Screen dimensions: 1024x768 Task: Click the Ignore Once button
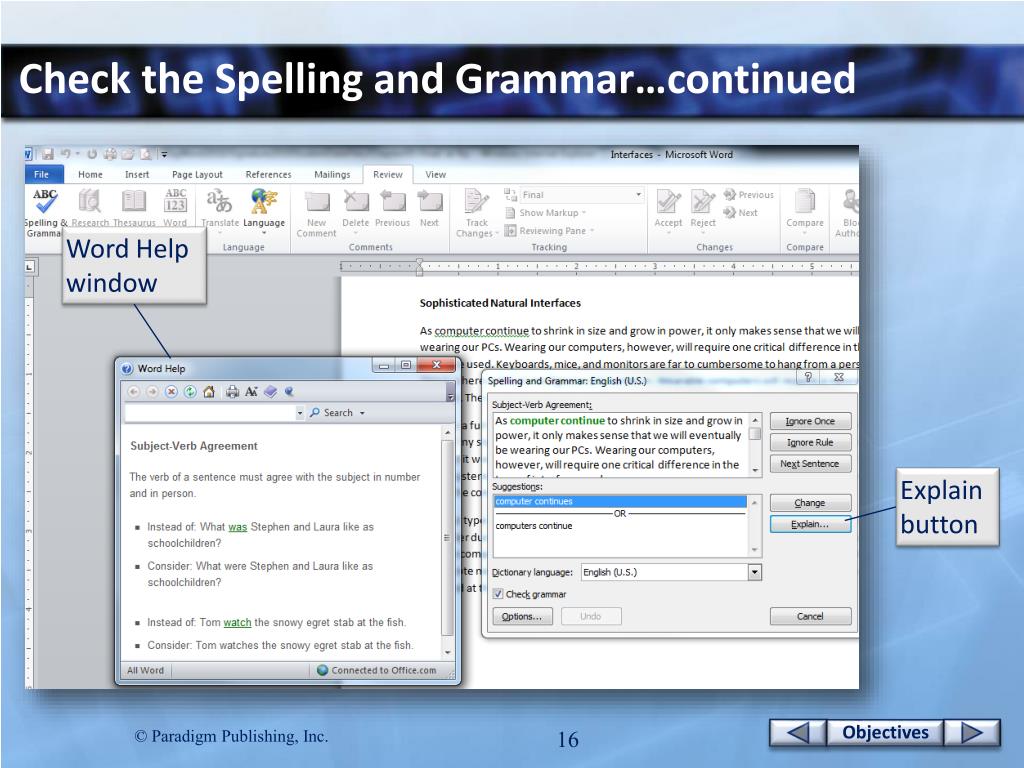[x=810, y=421]
